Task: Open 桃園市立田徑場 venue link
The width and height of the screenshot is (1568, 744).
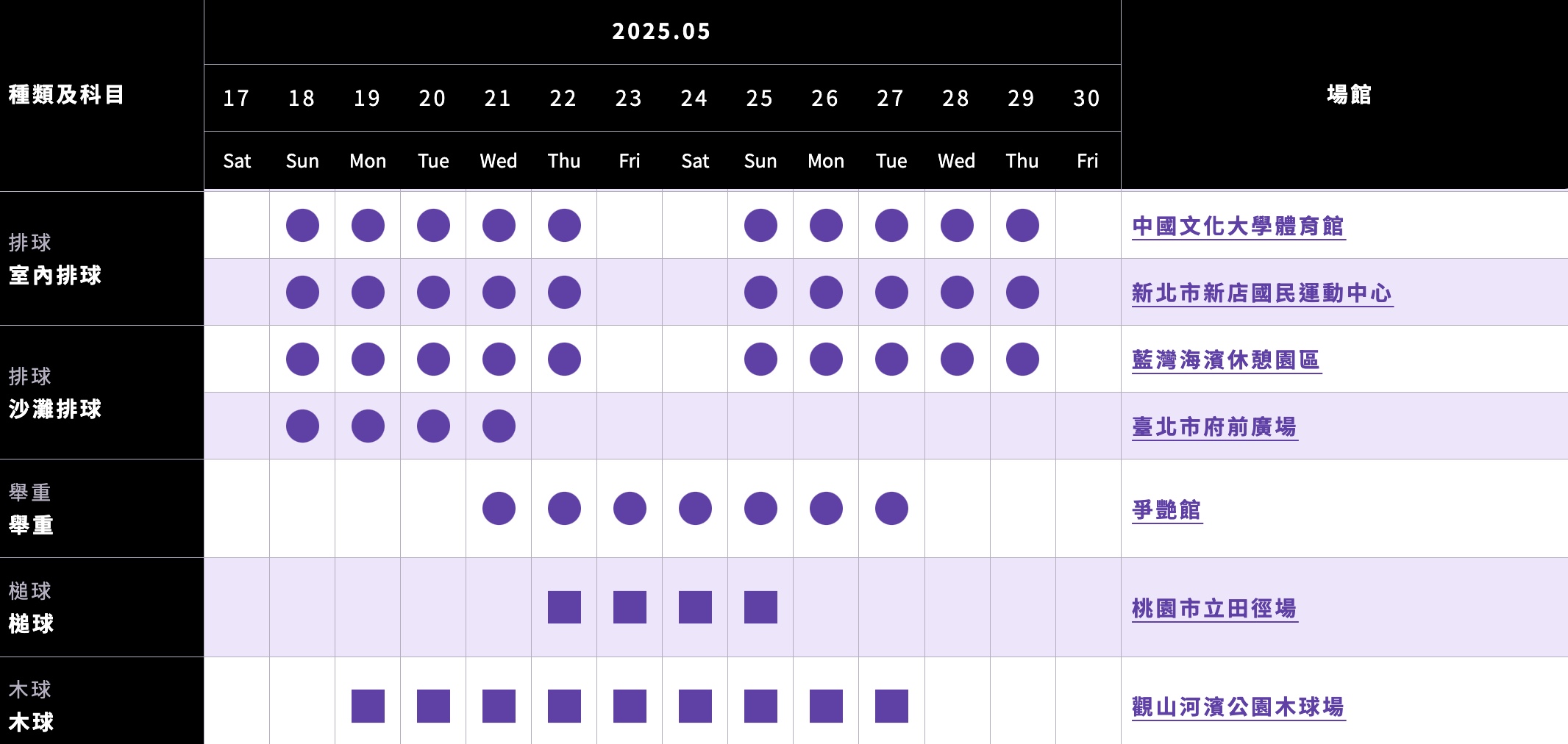Action: pos(1215,608)
